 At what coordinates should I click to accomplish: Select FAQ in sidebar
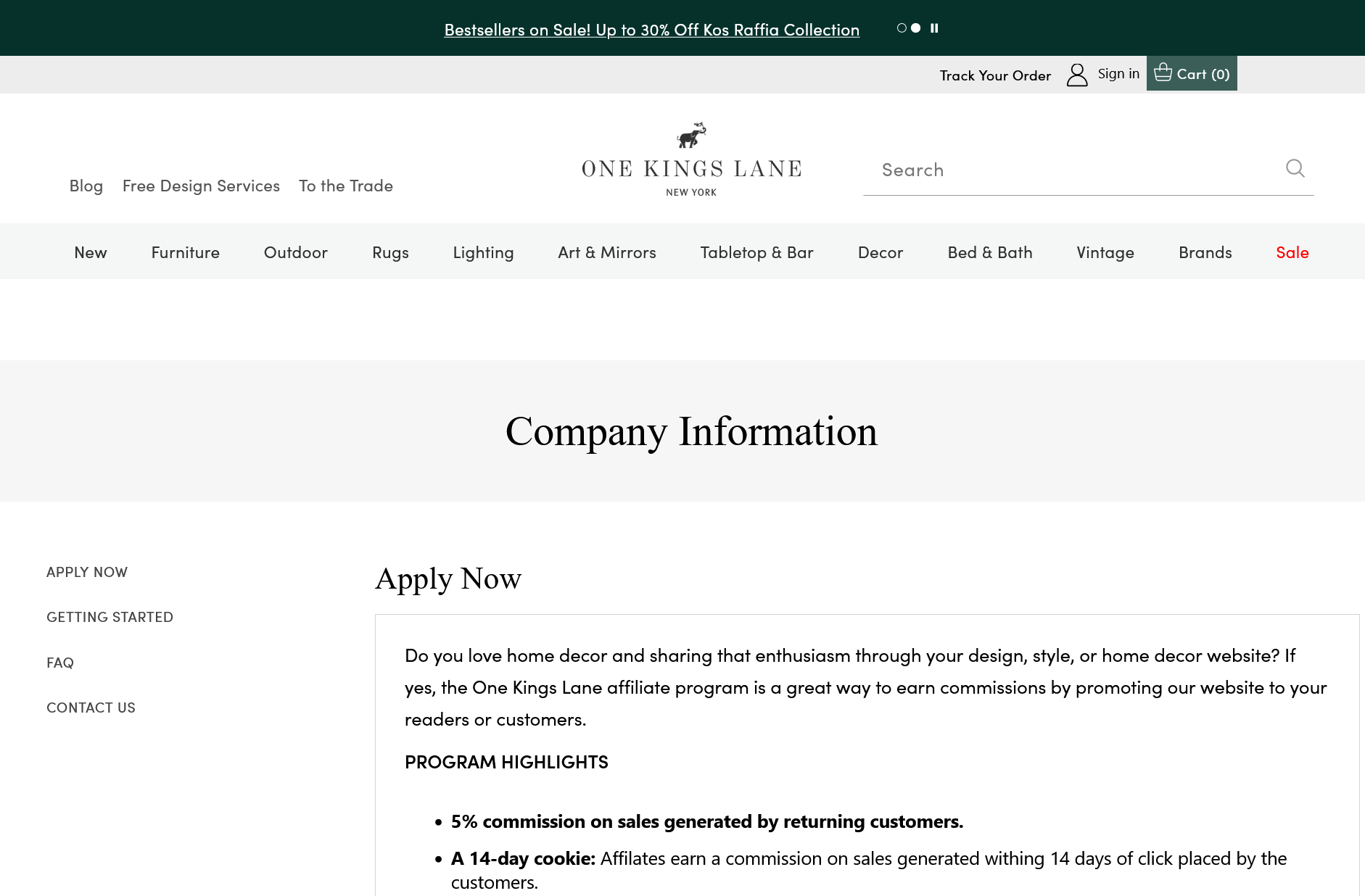[x=60, y=663]
